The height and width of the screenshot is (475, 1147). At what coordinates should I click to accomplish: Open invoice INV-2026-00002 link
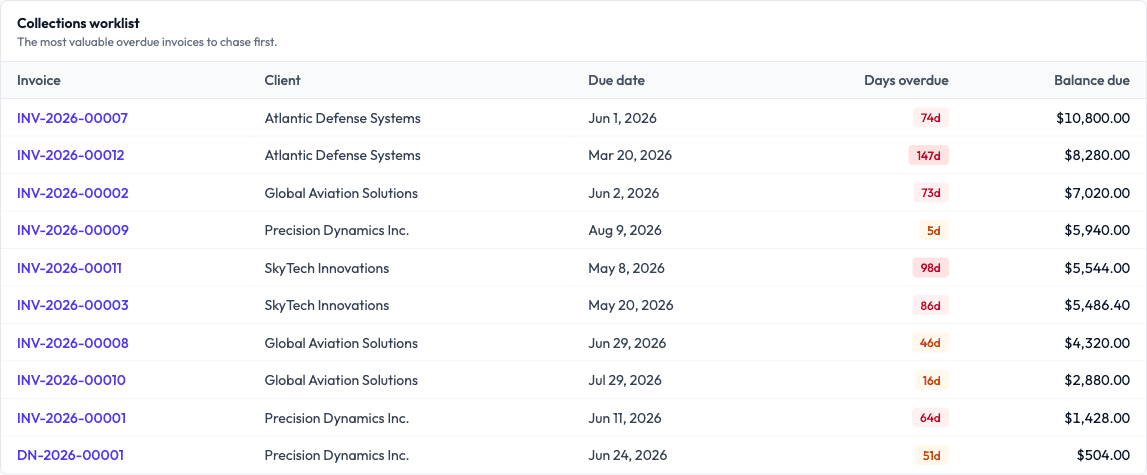click(72, 193)
